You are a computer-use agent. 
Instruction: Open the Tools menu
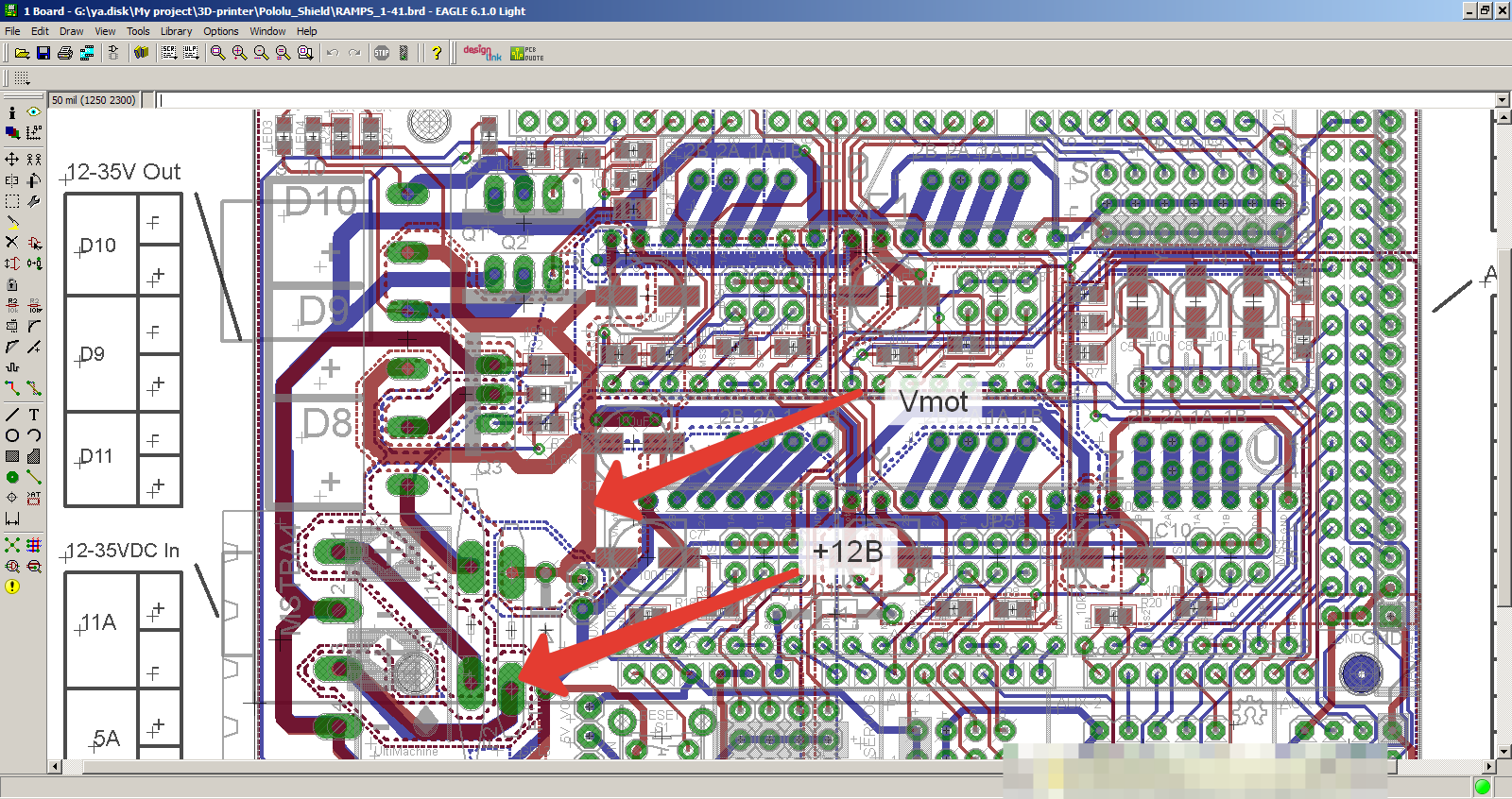click(138, 31)
